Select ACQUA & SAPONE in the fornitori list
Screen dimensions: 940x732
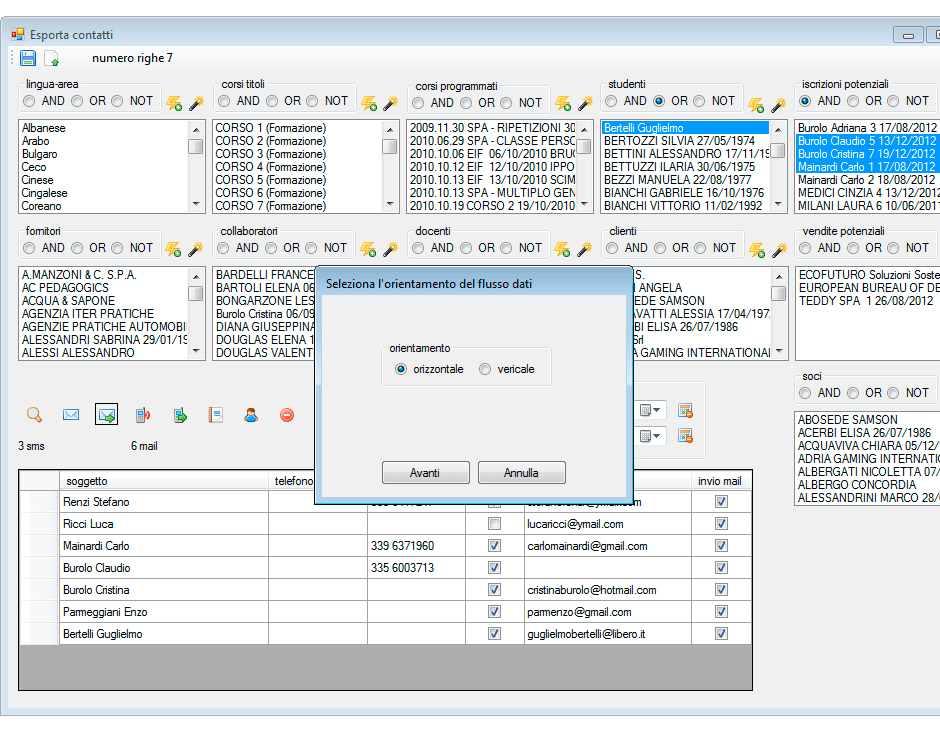68,301
